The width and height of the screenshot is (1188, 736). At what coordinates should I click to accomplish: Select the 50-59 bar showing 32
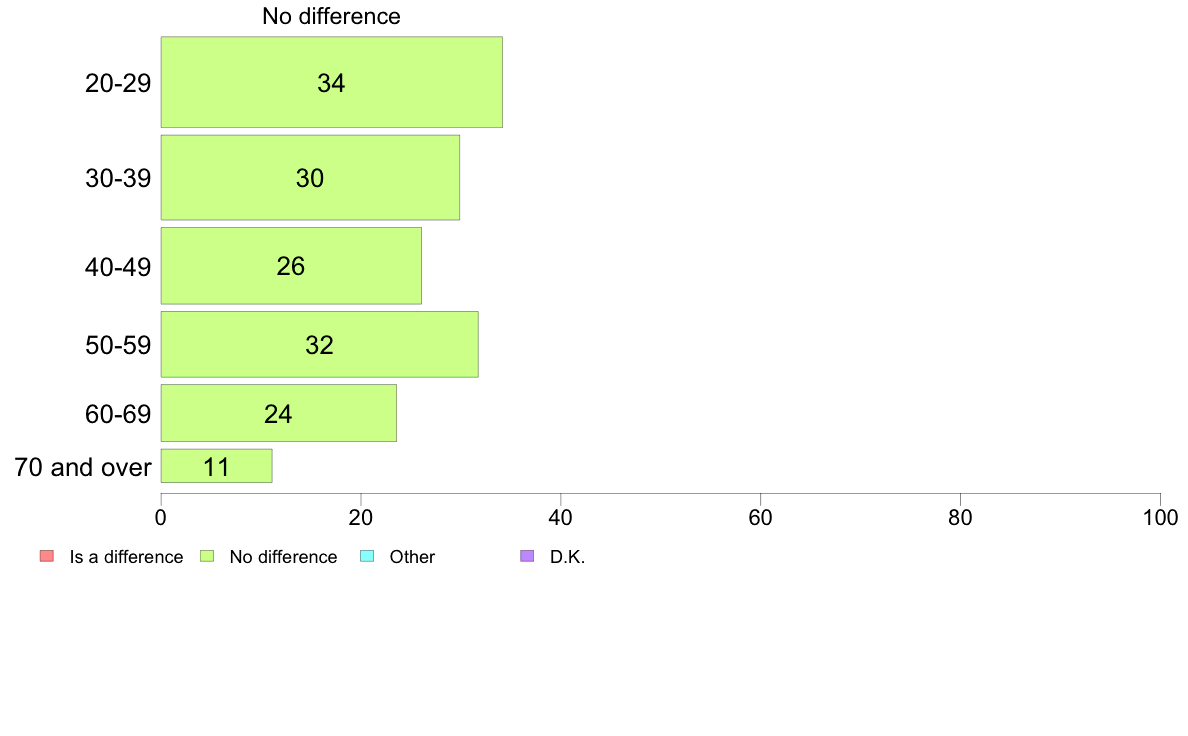click(320, 344)
